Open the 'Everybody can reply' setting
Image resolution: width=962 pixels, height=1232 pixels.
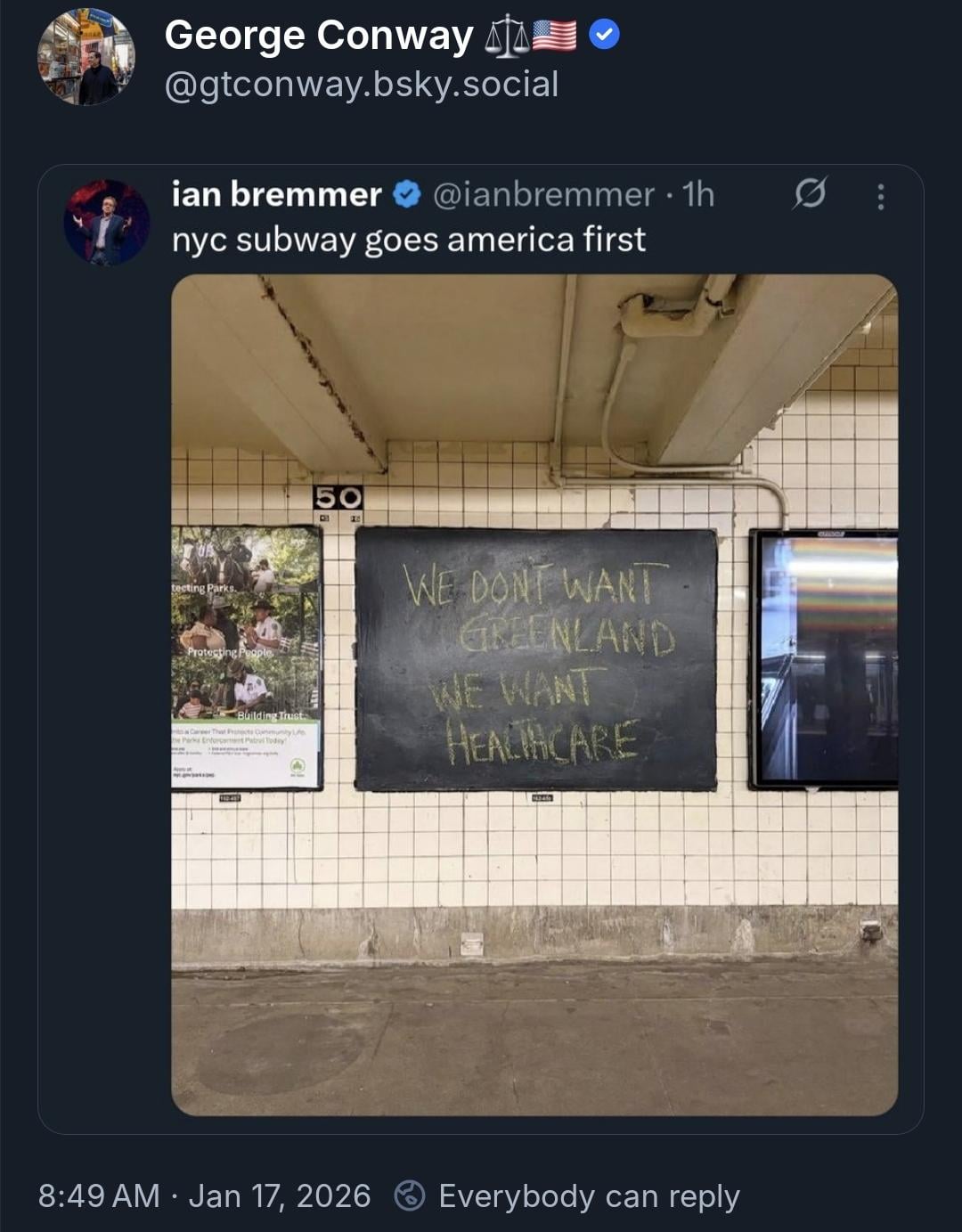[589, 1195]
